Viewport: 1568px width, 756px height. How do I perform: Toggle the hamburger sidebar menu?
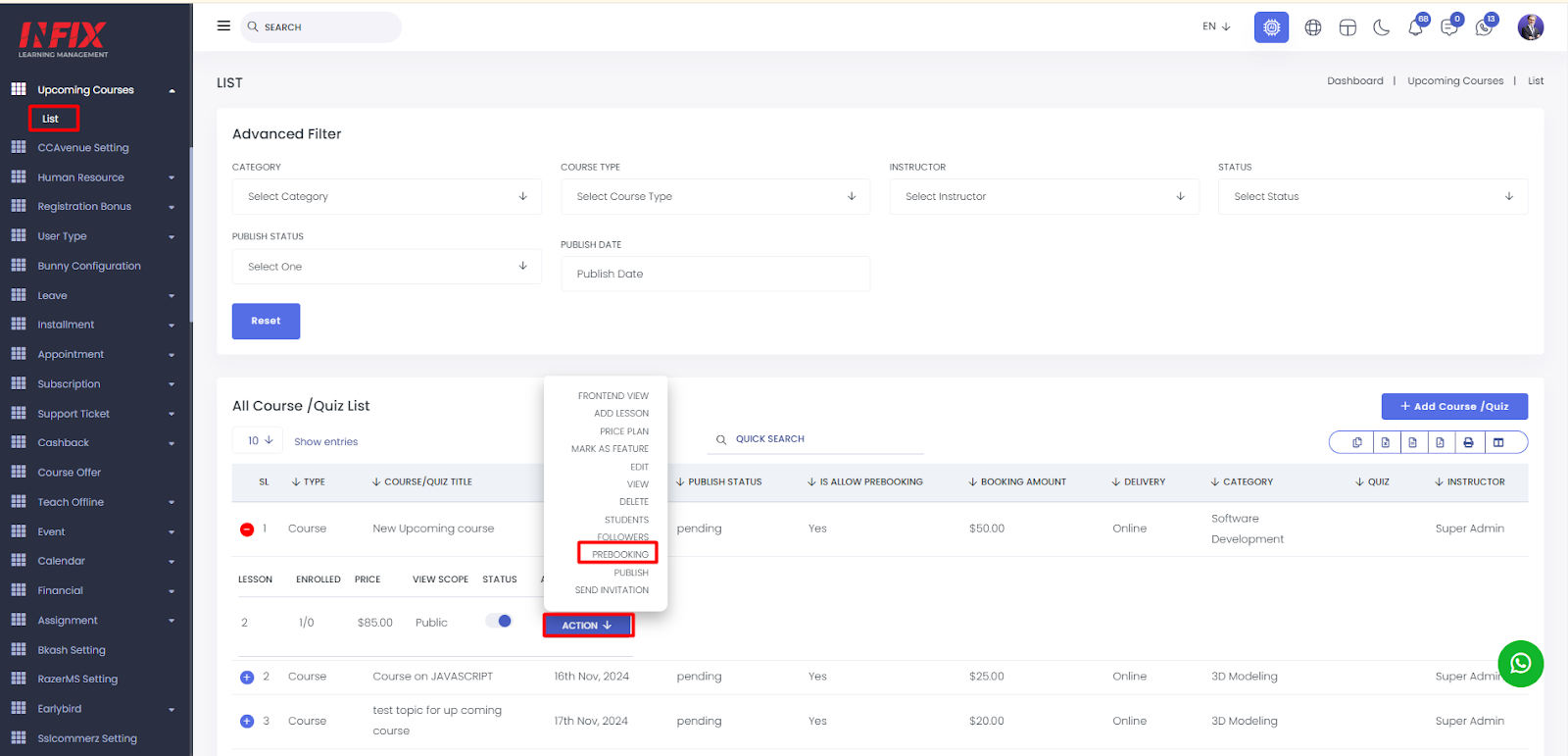223,26
